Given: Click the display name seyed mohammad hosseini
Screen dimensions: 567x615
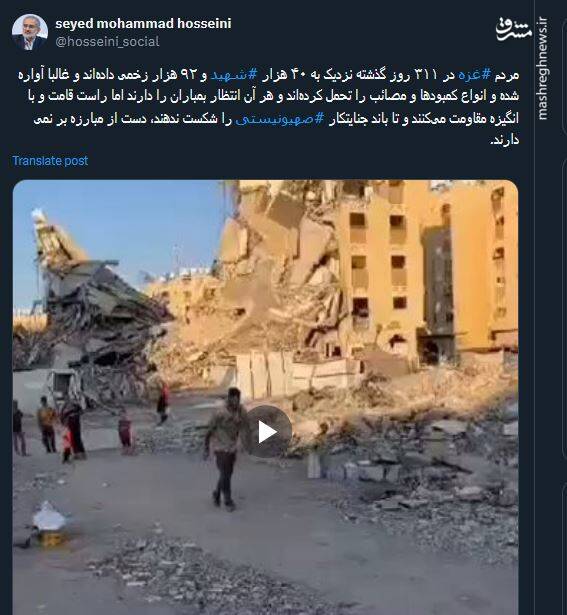Looking at the screenshot, I should (143, 24).
